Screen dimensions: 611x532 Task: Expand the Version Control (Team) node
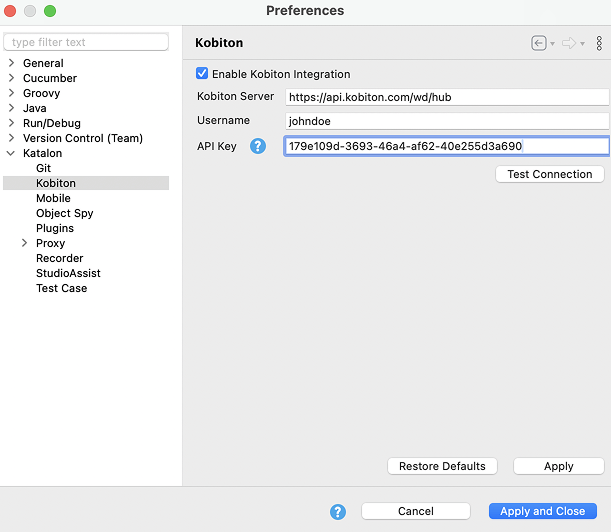[11, 138]
